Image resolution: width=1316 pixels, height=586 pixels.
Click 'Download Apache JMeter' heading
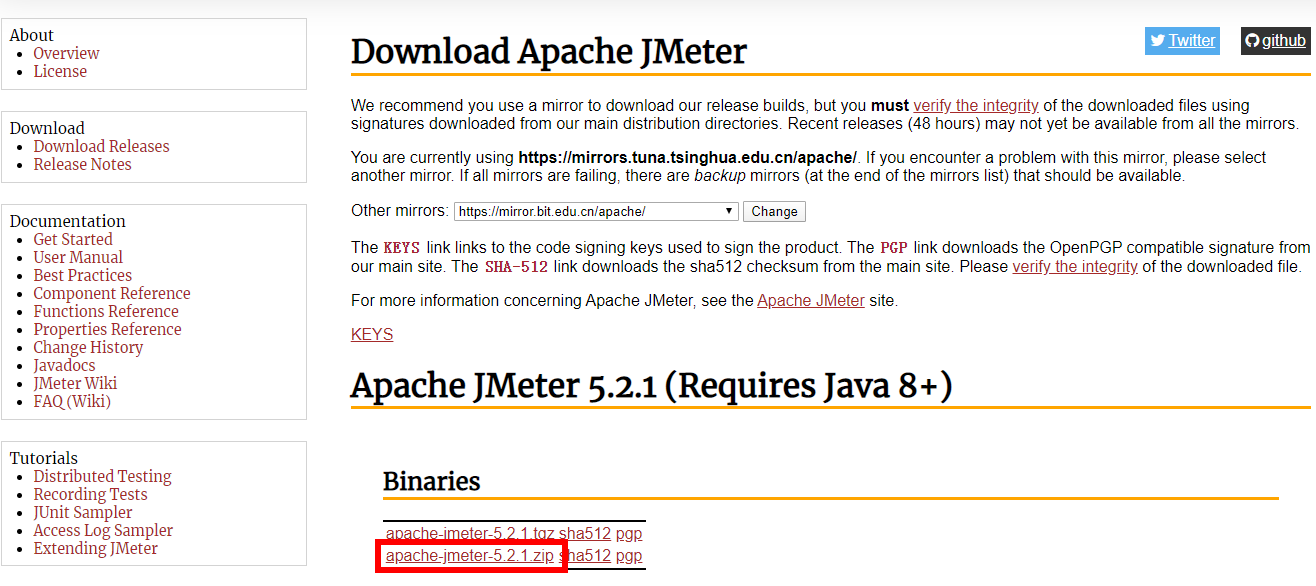[549, 51]
